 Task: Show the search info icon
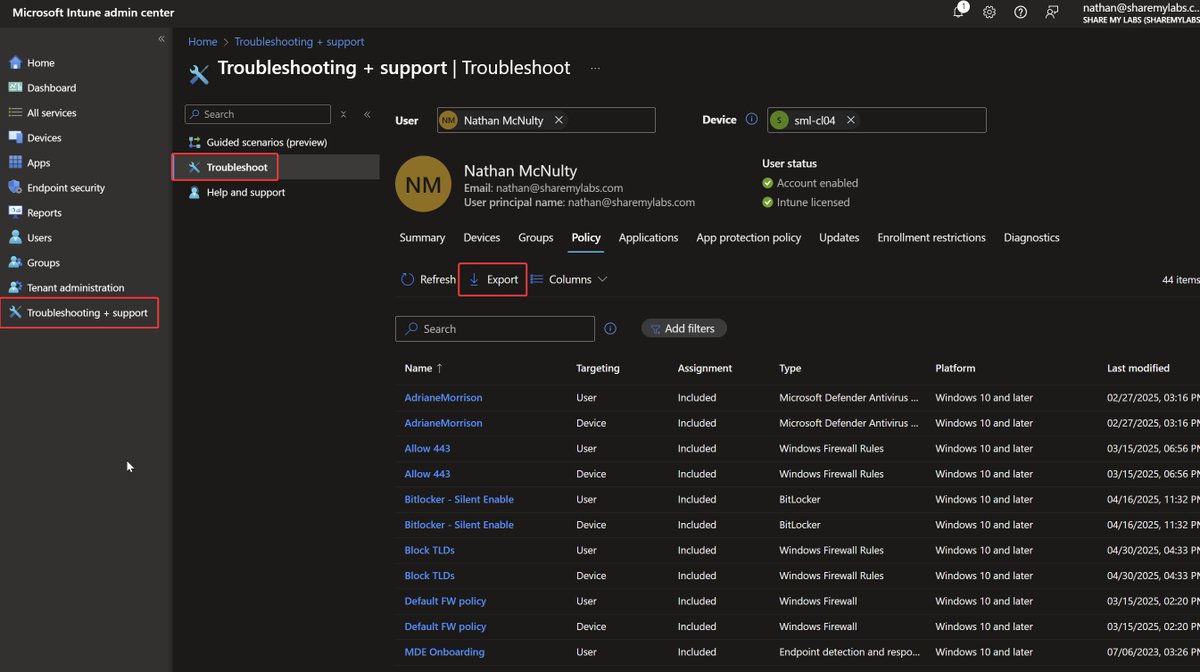(611, 328)
